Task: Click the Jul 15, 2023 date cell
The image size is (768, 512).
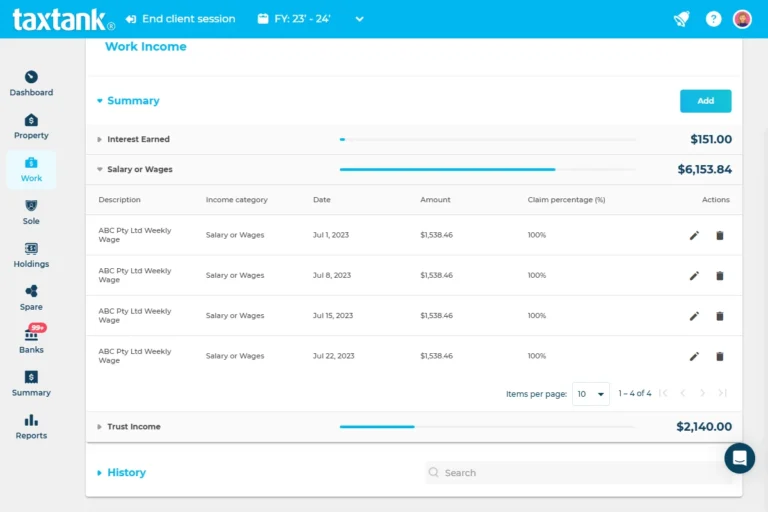Action: 333,316
